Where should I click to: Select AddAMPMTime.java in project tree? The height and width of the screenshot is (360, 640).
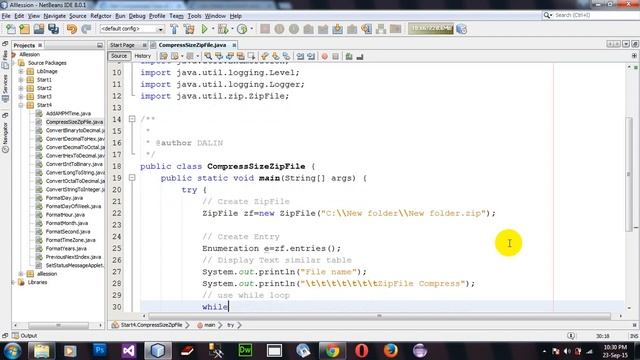(x=68, y=113)
